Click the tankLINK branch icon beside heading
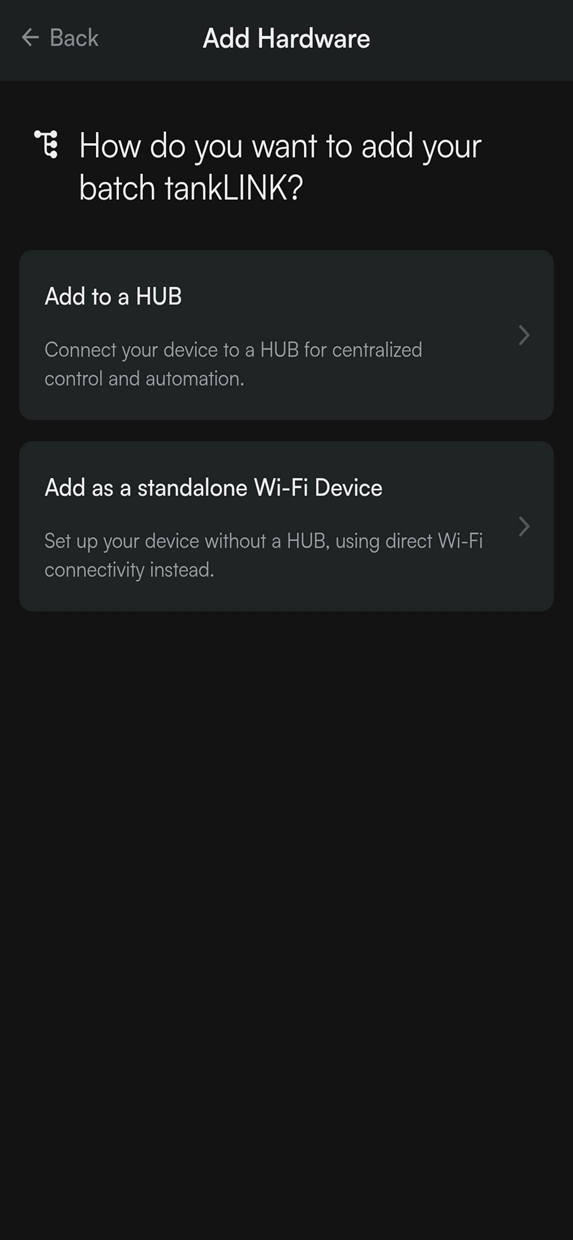 pos(46,144)
